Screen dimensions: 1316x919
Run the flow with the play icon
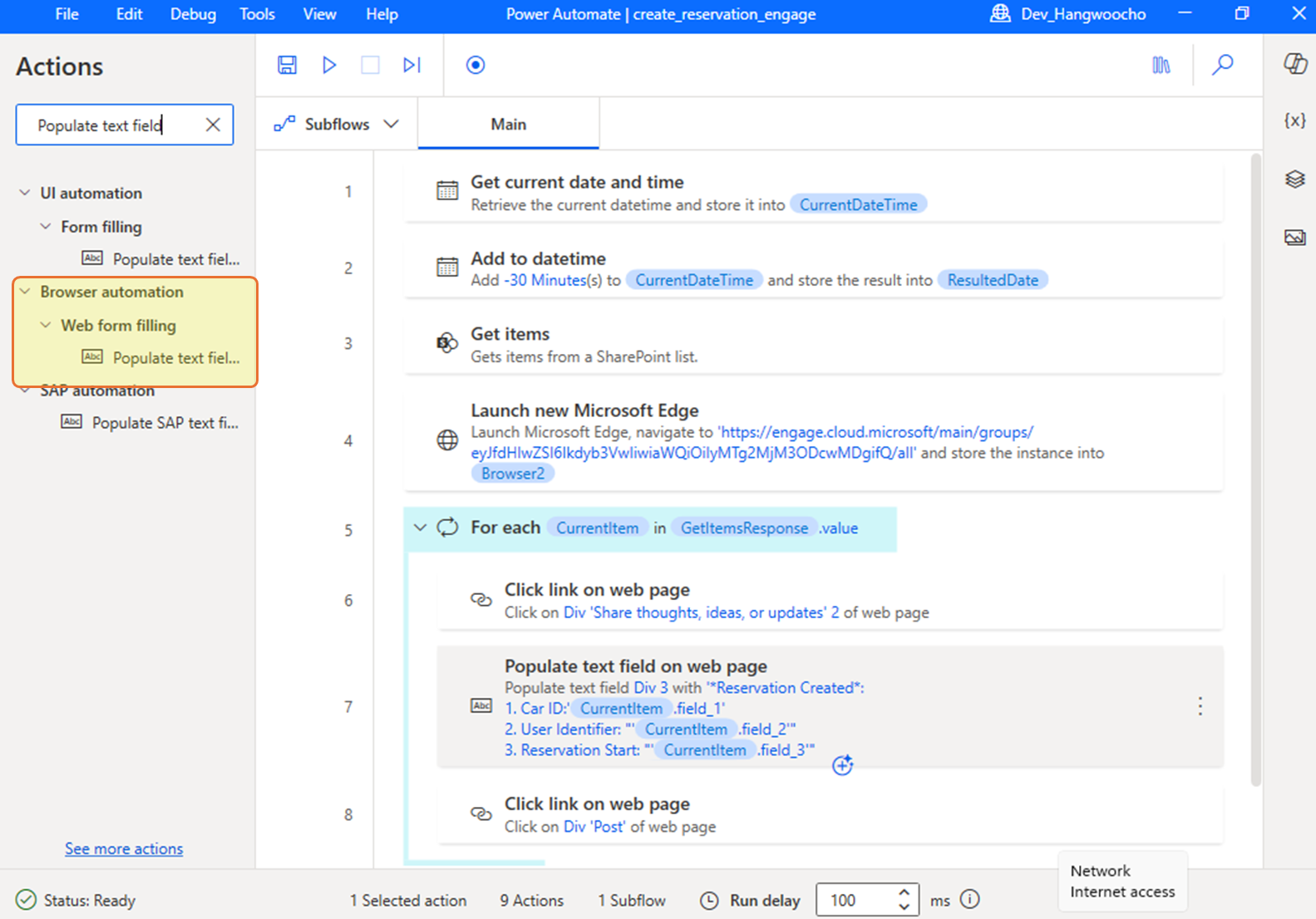tap(329, 65)
